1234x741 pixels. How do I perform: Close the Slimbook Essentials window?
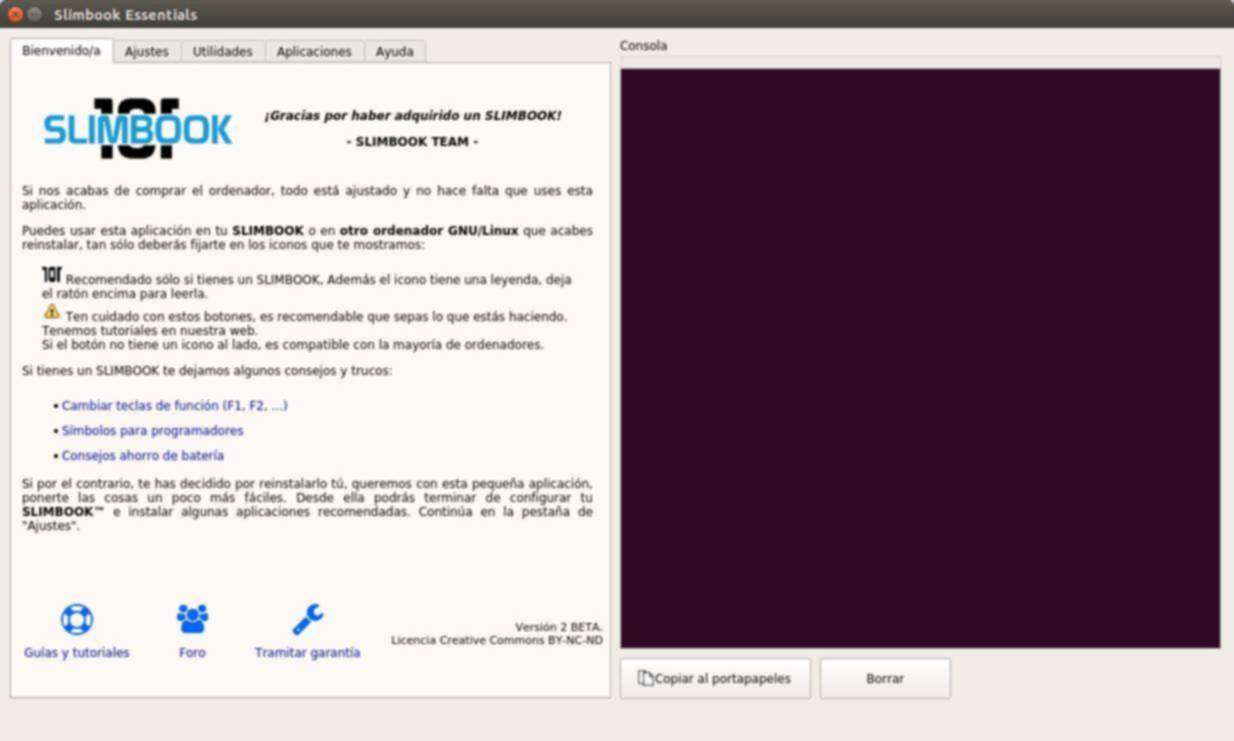pos(15,14)
